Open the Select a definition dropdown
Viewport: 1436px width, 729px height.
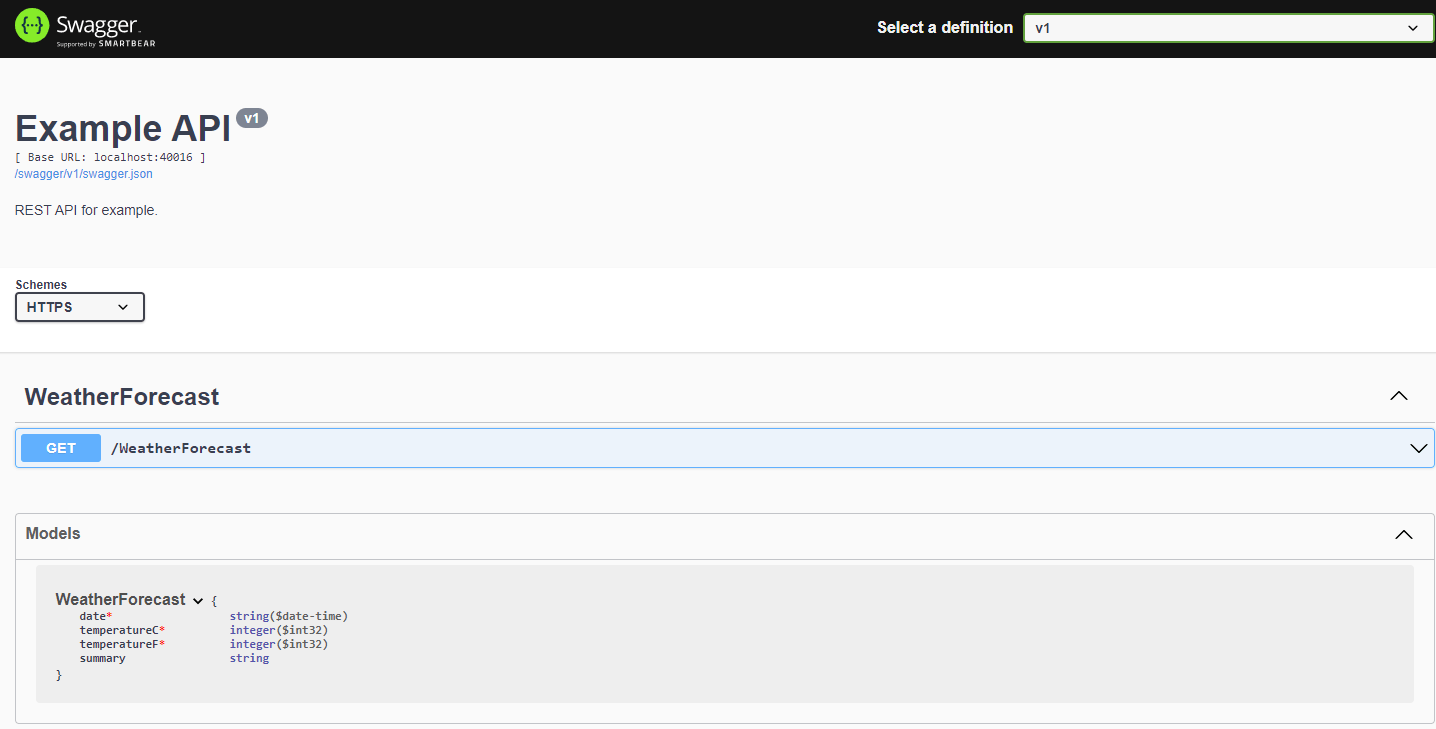[1228, 28]
